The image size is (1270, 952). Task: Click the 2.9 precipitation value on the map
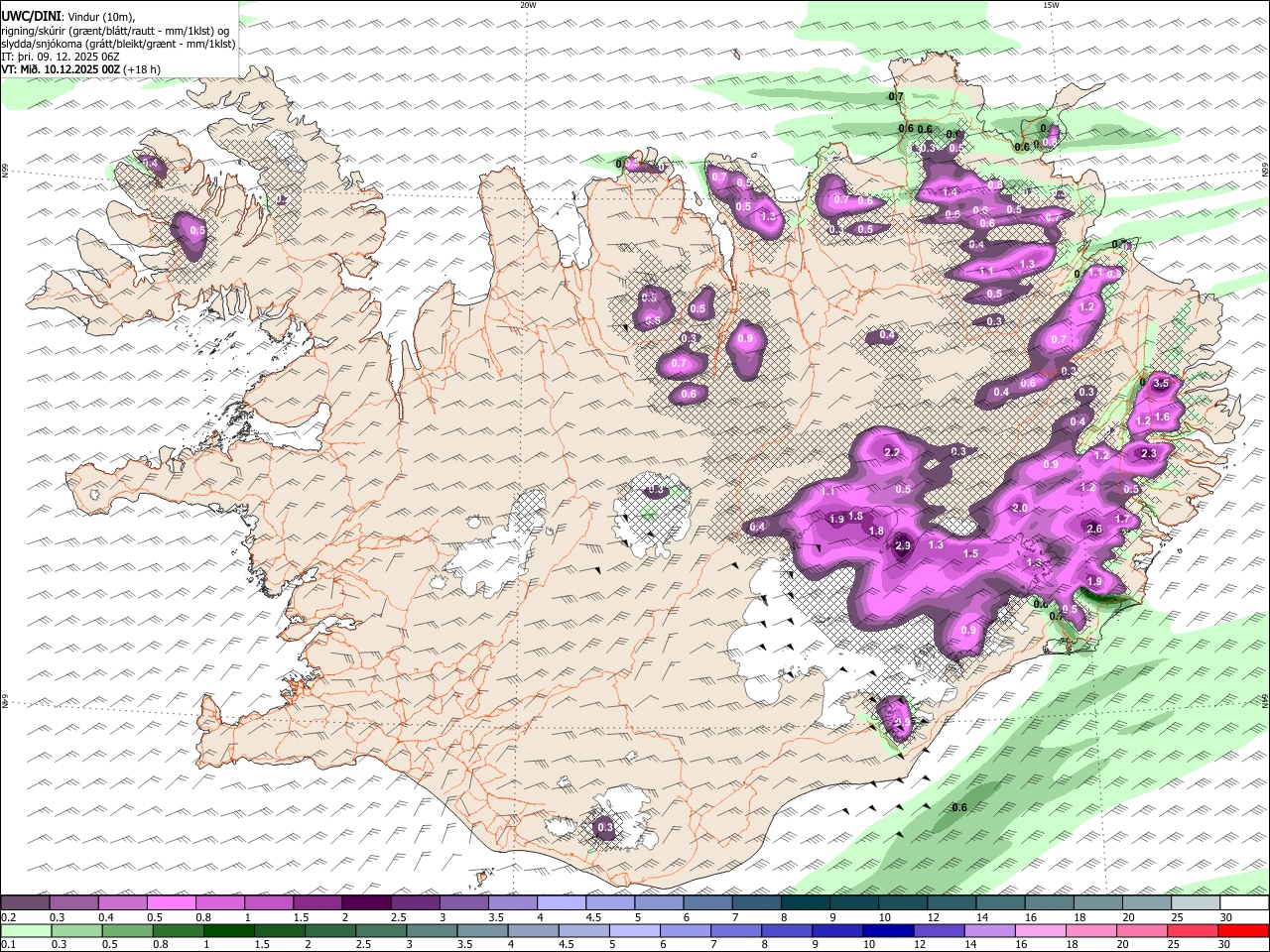(903, 545)
